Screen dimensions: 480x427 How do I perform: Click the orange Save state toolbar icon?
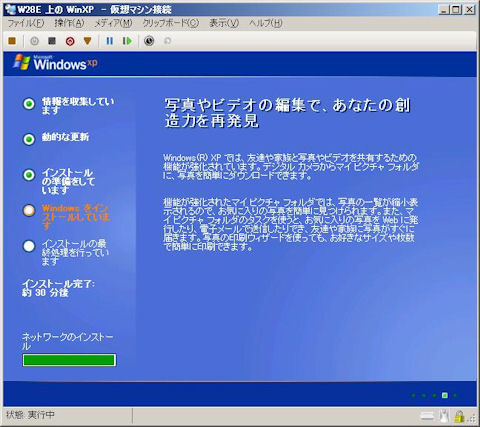tap(87, 41)
